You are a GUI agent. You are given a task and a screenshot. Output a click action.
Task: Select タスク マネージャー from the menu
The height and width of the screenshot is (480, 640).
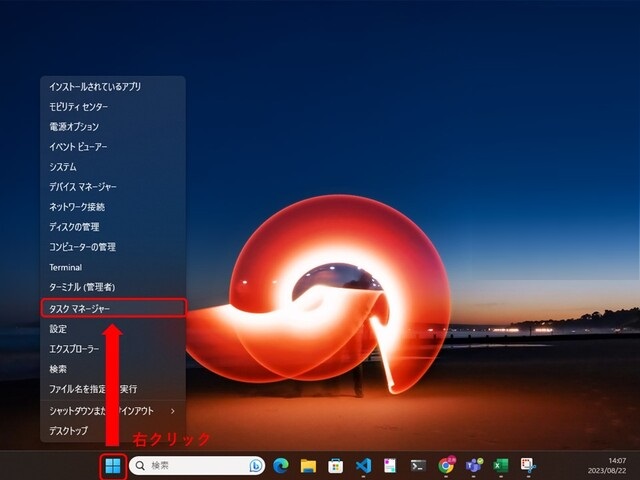[113, 309]
